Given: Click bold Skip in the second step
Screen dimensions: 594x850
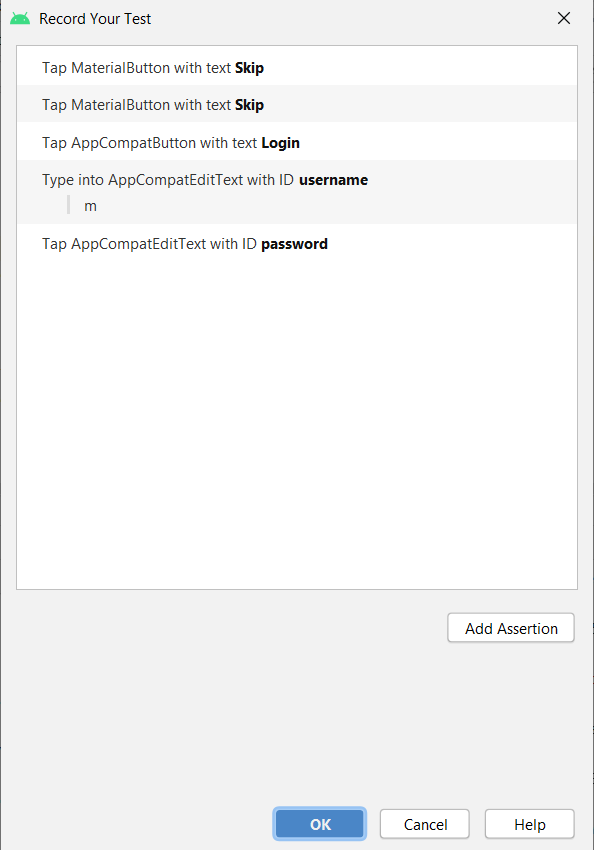Looking at the screenshot, I should pos(249,105).
